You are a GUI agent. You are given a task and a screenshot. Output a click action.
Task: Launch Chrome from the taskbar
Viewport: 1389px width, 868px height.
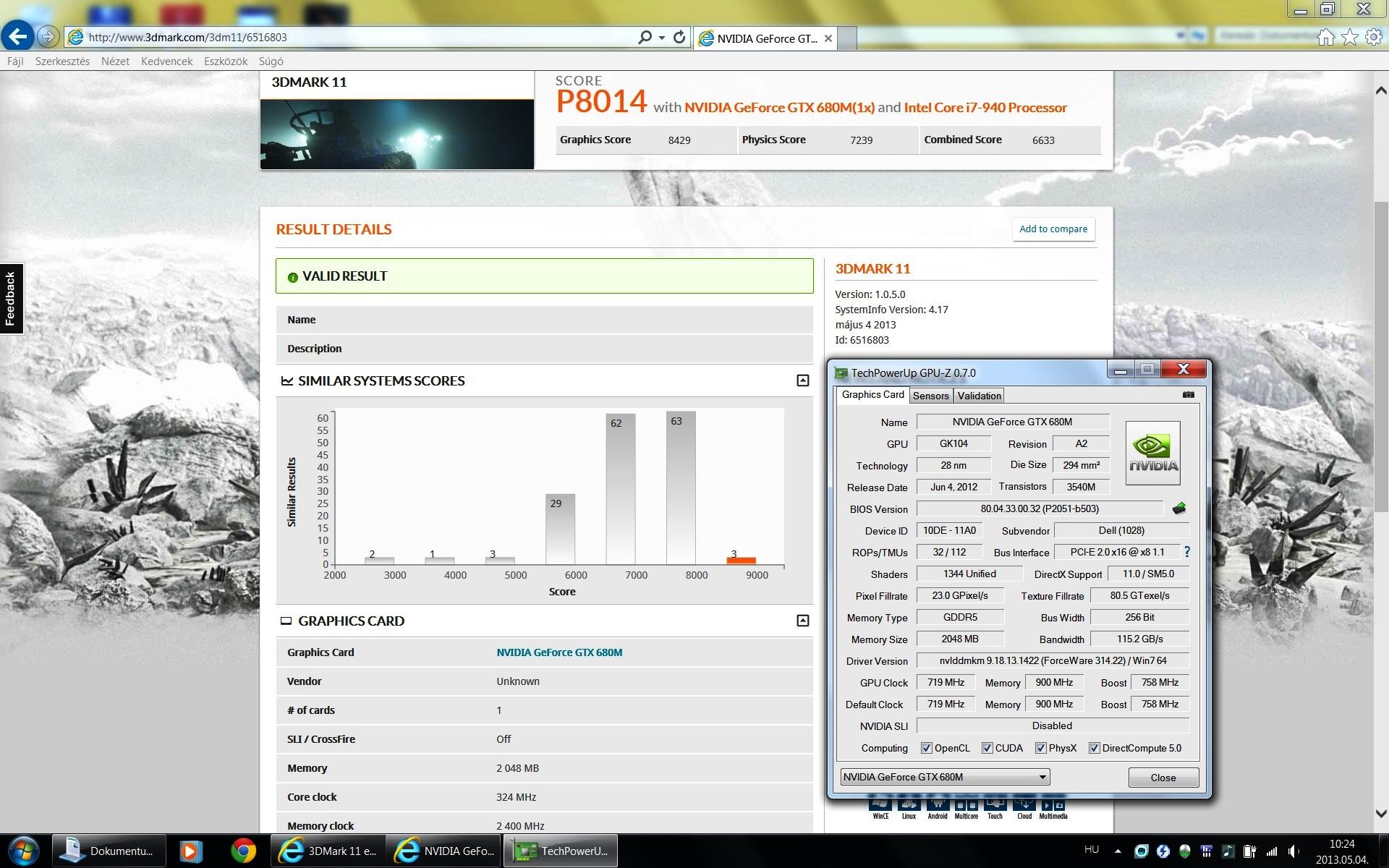tap(243, 851)
